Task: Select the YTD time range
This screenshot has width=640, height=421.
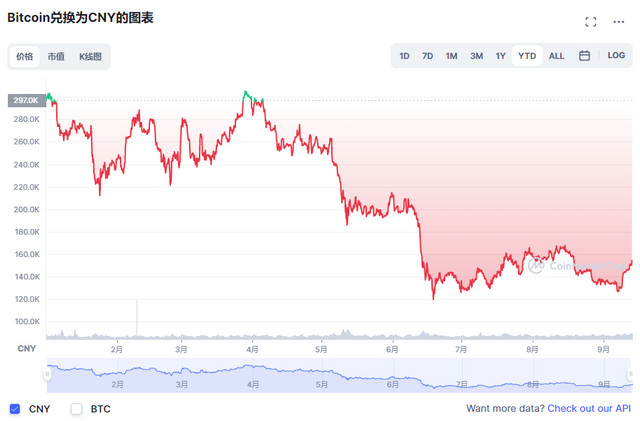Action: click(527, 56)
